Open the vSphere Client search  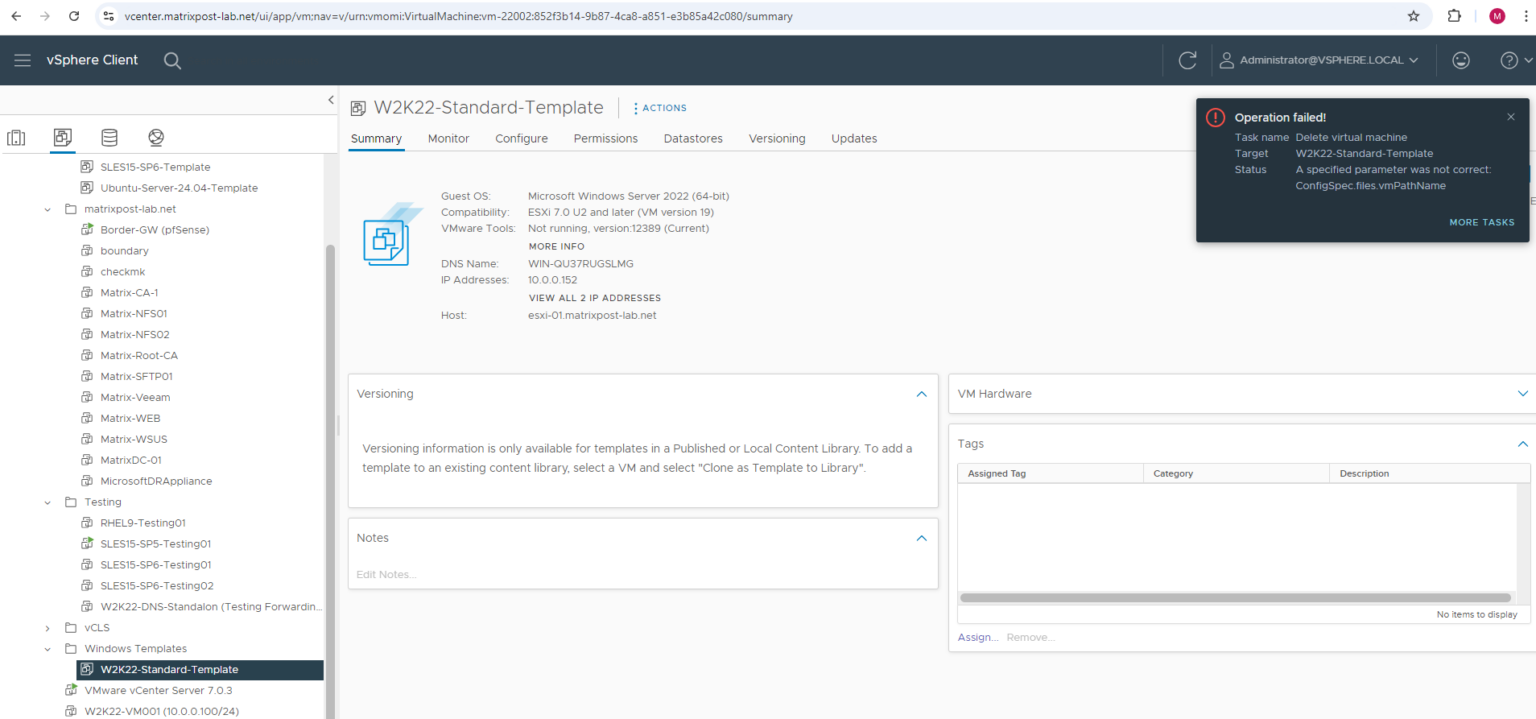[172, 60]
